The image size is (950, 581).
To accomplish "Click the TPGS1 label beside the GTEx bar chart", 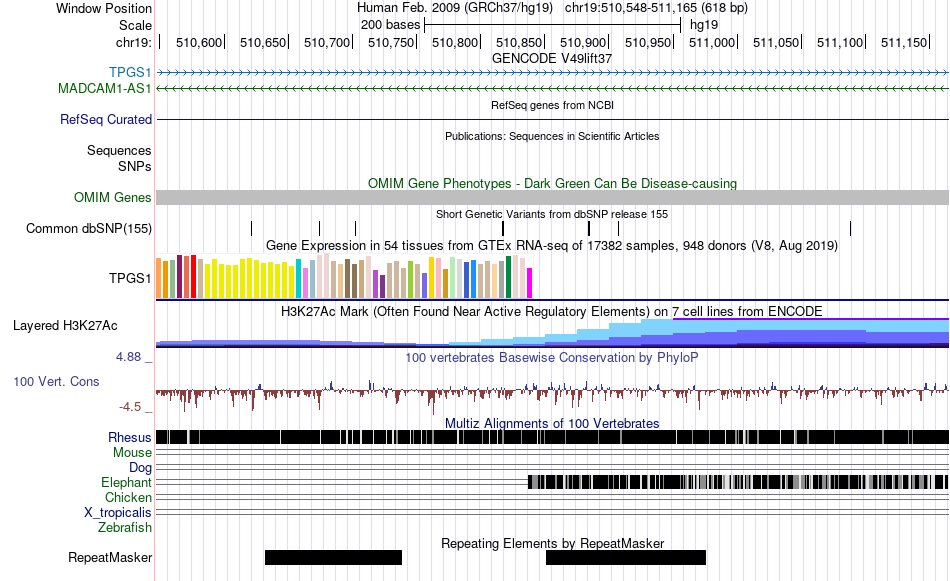I will pyautogui.click(x=130, y=278).
